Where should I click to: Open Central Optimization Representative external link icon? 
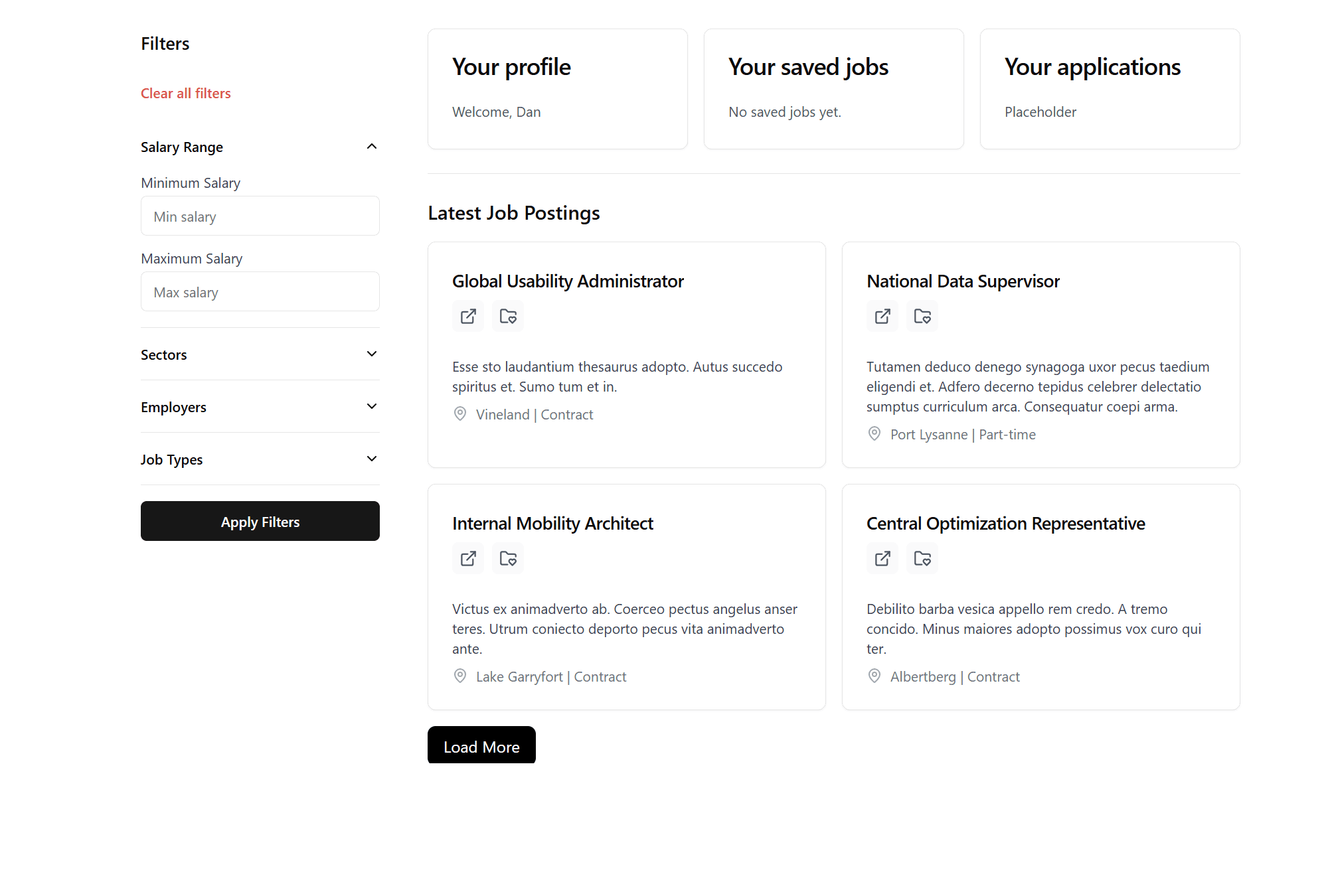point(882,558)
